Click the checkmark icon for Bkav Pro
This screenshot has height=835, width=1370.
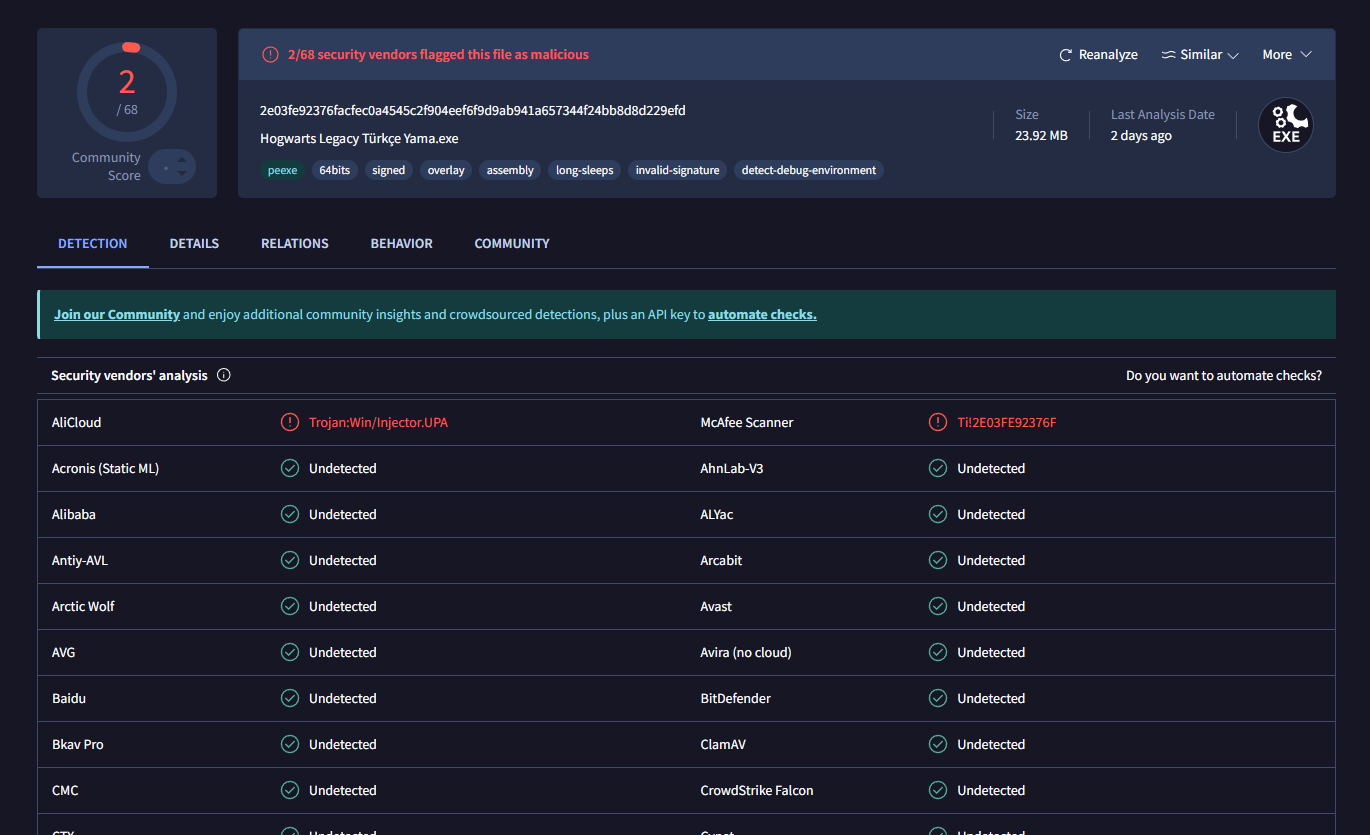pos(290,744)
